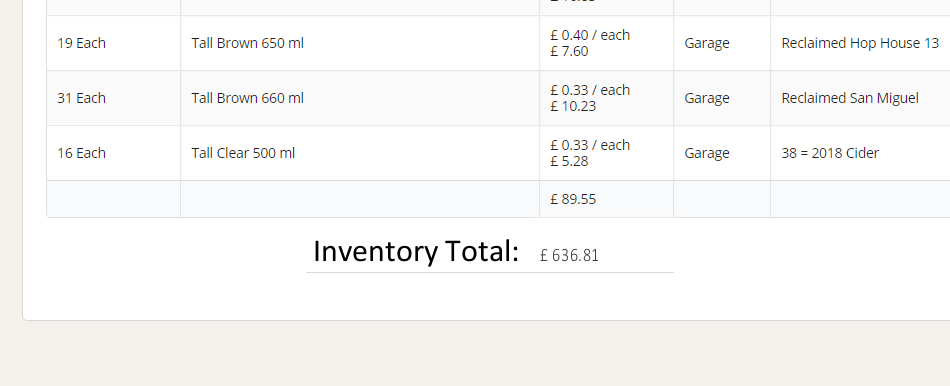Click the £ 10.23 line total
This screenshot has width=950, height=386.
pyautogui.click(x=573, y=107)
